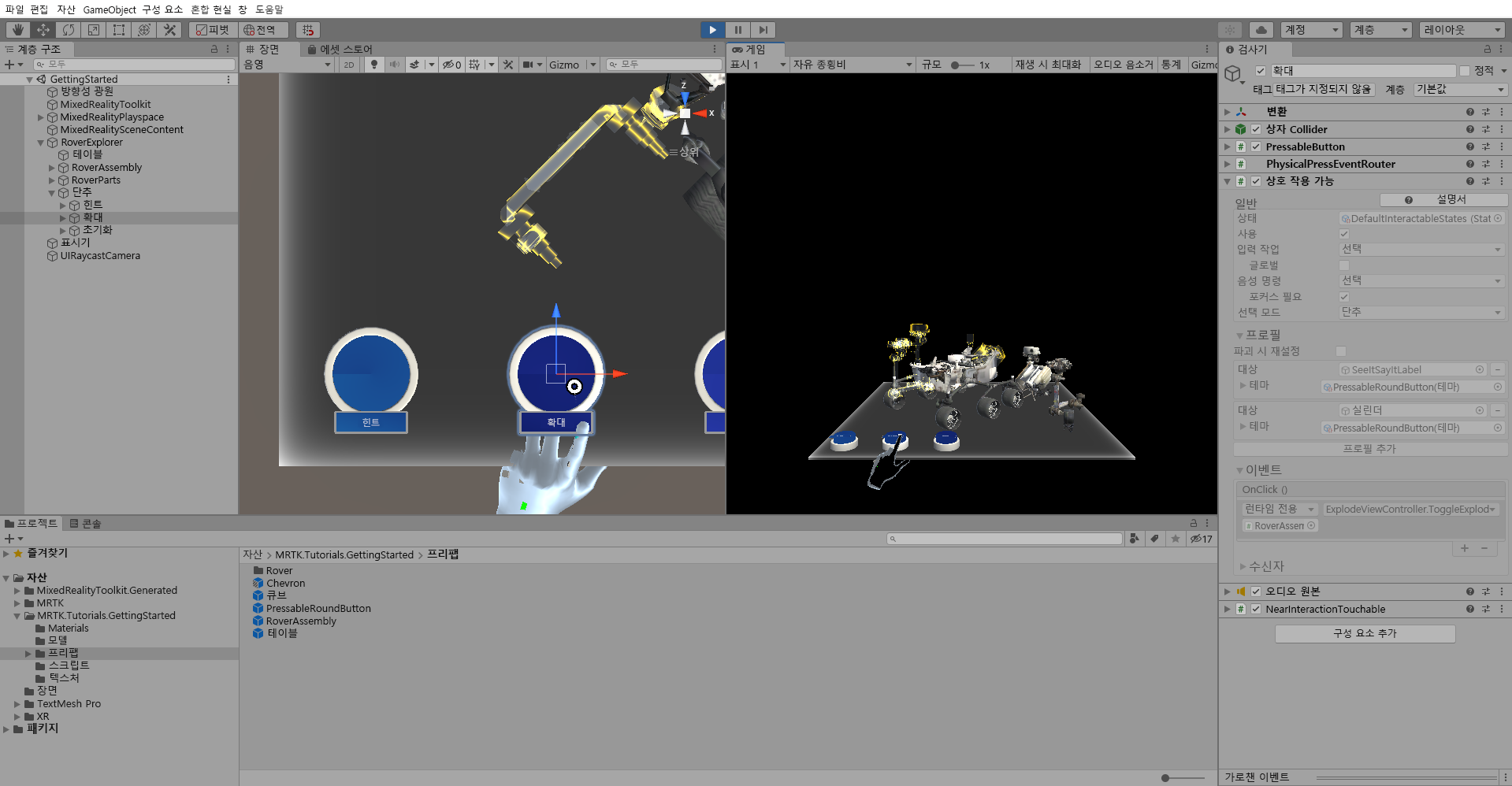Click the 프로필 추가 button
The width and height of the screenshot is (1512, 786).
[x=1369, y=449]
